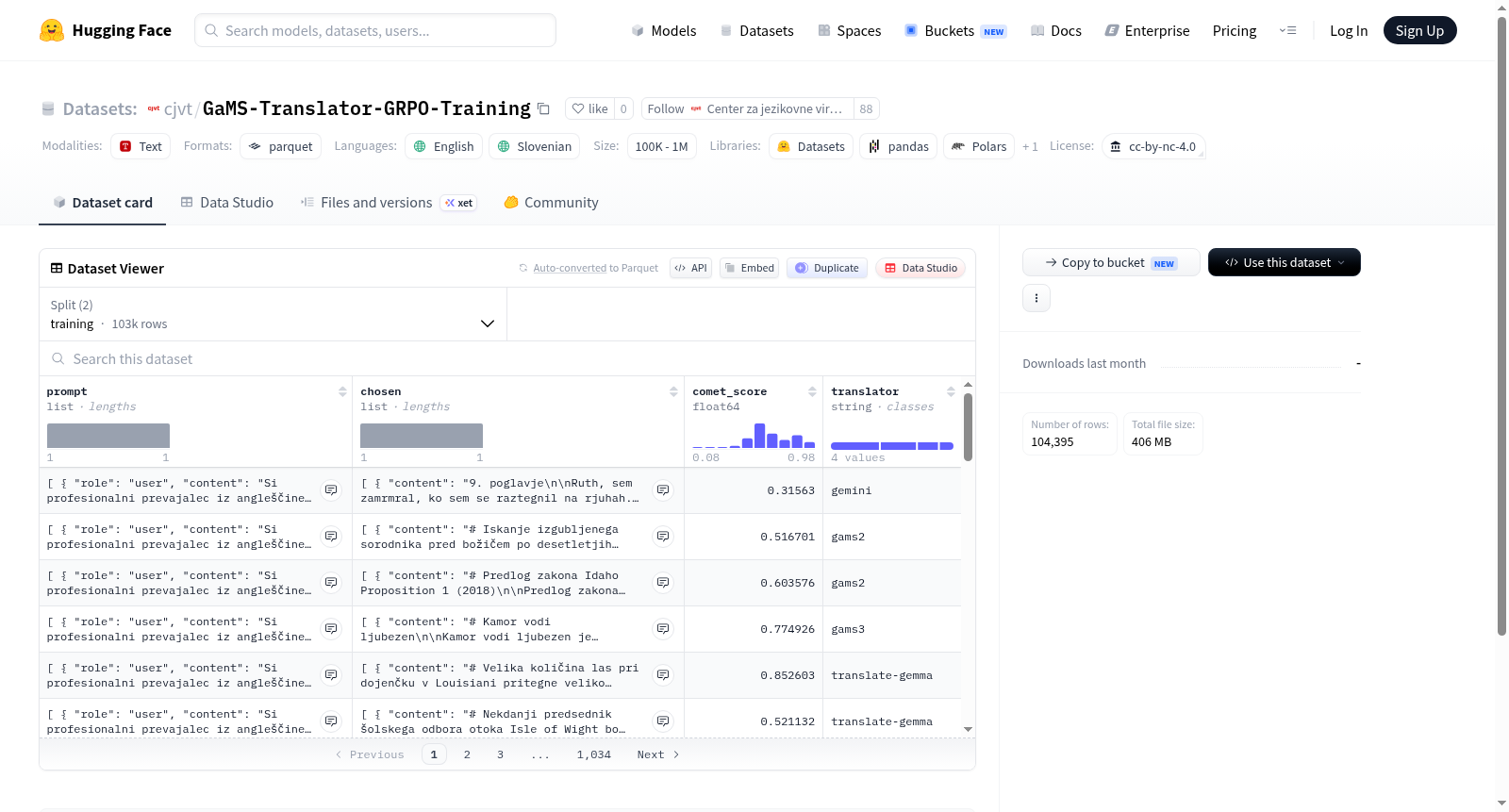
Task: Open prompt cell viewer for 0.603576 row
Action: click(331, 583)
